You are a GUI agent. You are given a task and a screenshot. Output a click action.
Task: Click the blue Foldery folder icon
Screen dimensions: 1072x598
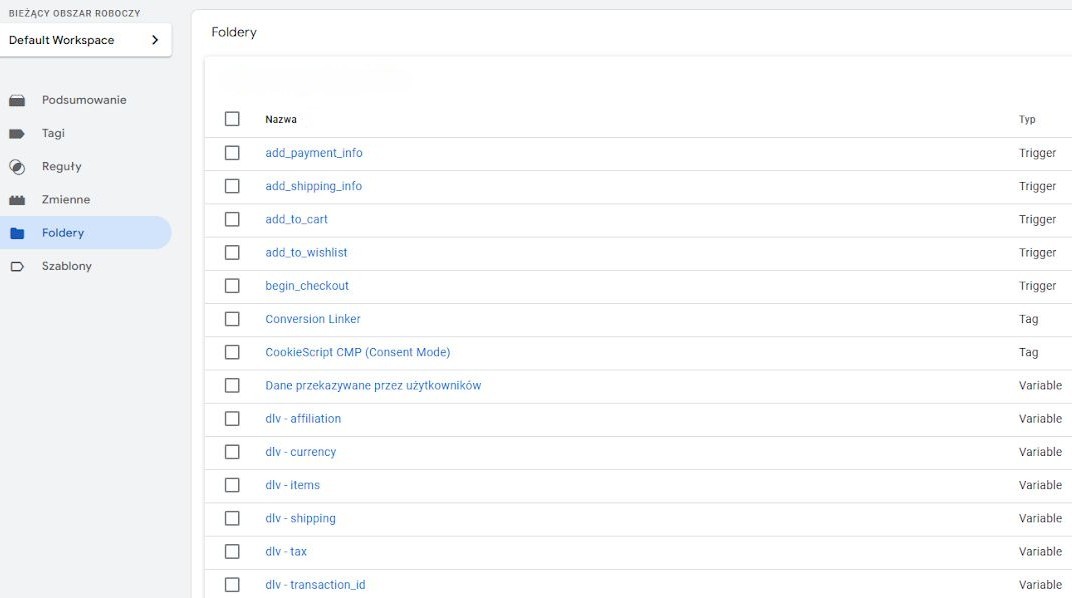tap(17, 233)
